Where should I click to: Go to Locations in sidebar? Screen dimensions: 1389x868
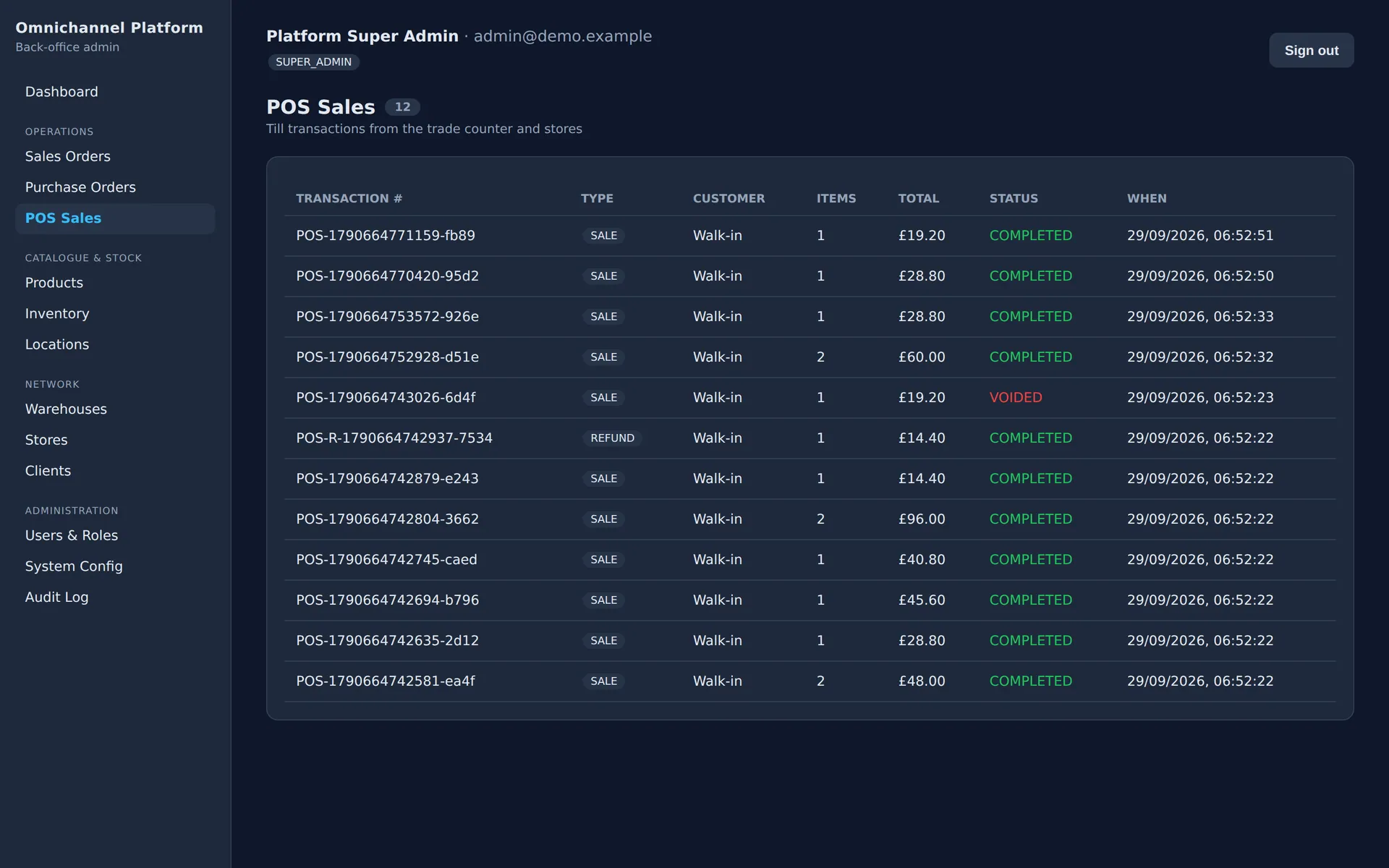pos(115,345)
